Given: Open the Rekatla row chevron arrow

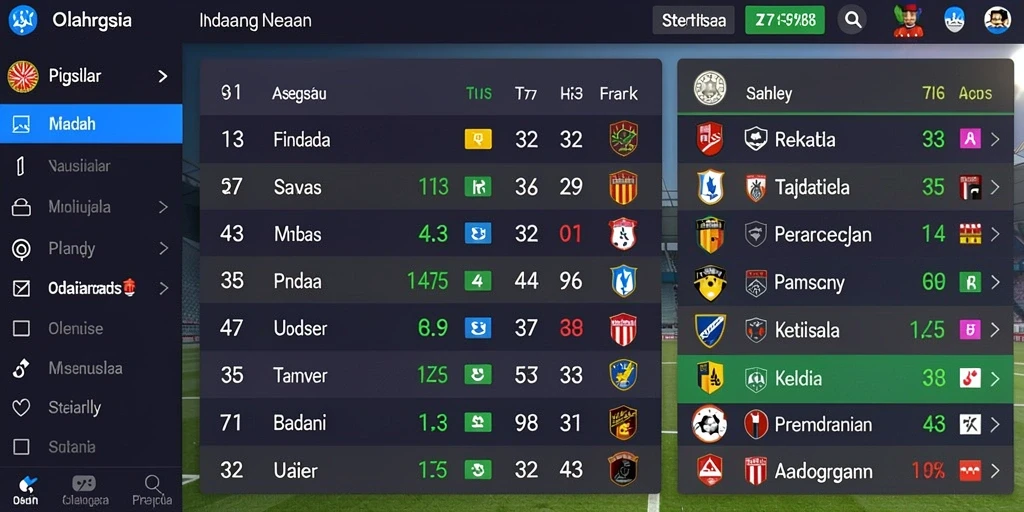Looking at the screenshot, I should tap(995, 138).
